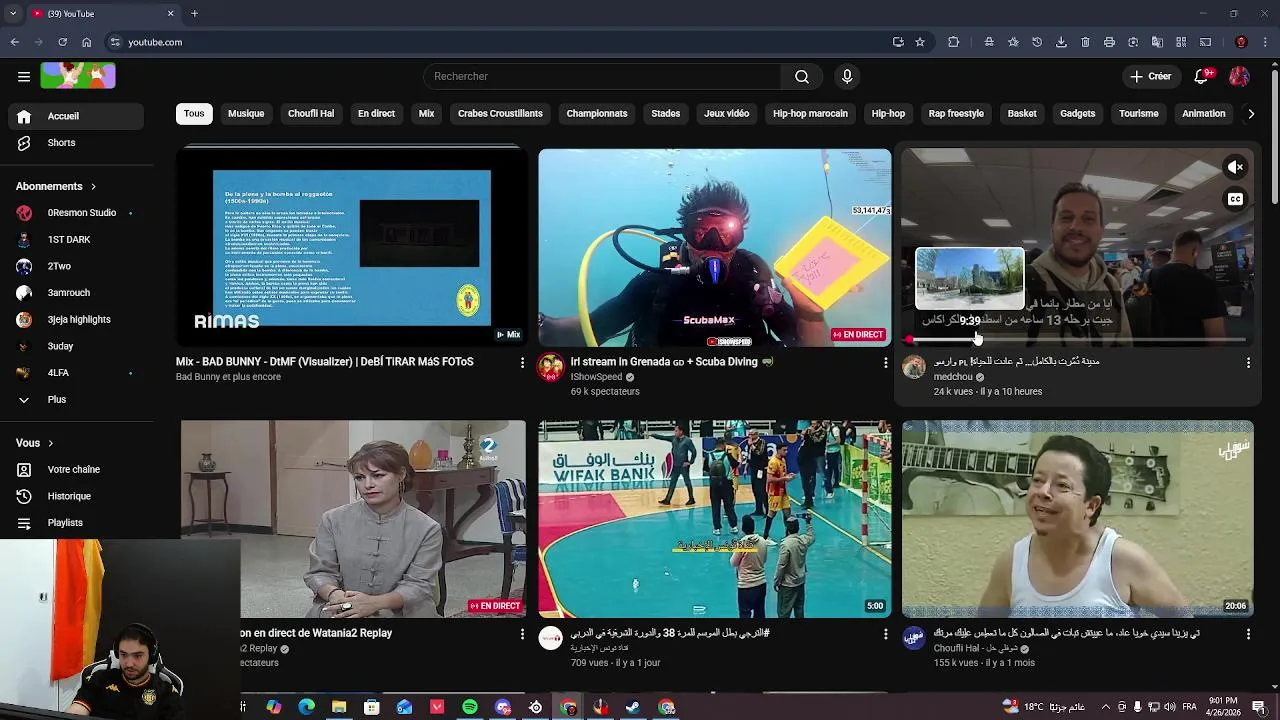
Task: Open the Choufli Hal video thumbnail
Action: [x=1078, y=519]
